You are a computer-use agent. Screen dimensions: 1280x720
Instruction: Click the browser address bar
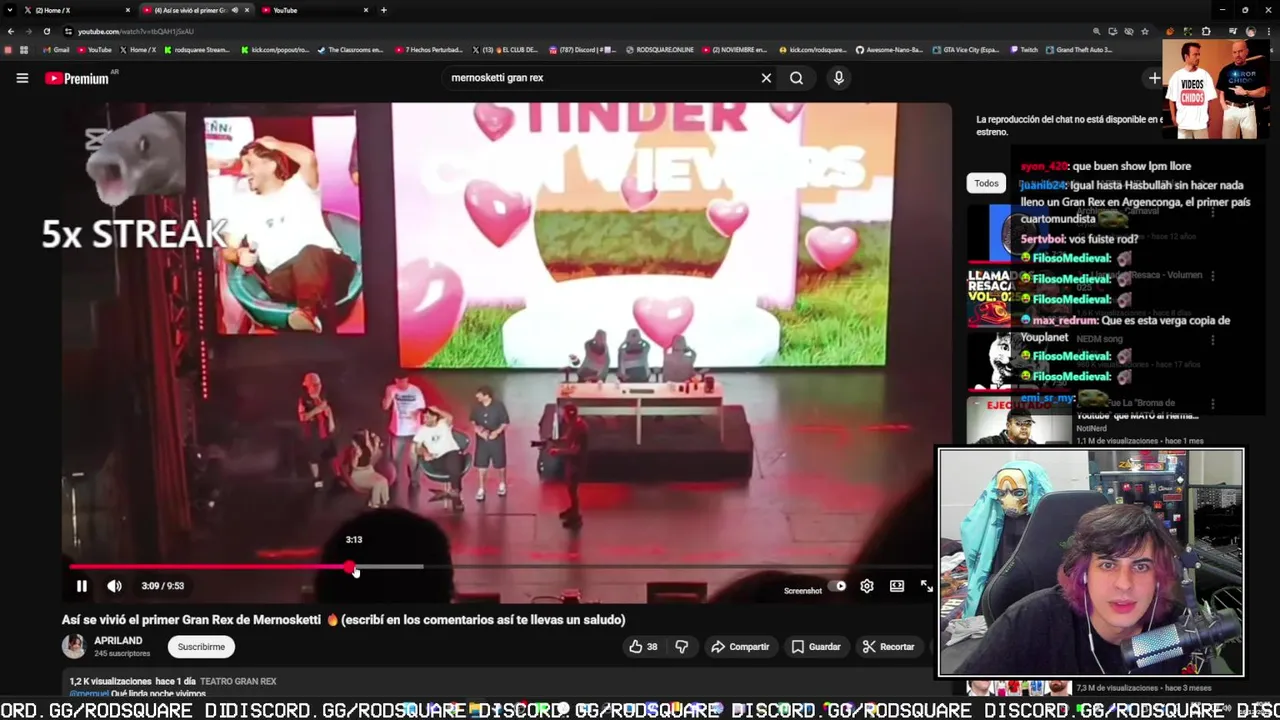pyautogui.click(x=580, y=31)
